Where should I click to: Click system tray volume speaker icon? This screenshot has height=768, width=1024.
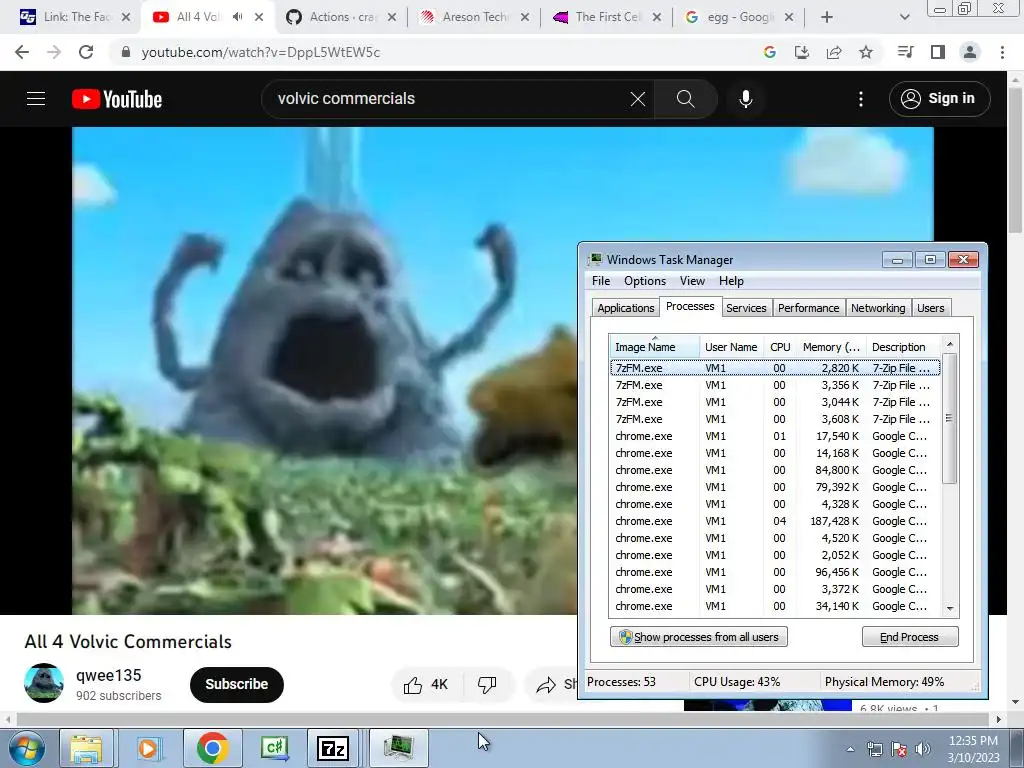coord(923,749)
